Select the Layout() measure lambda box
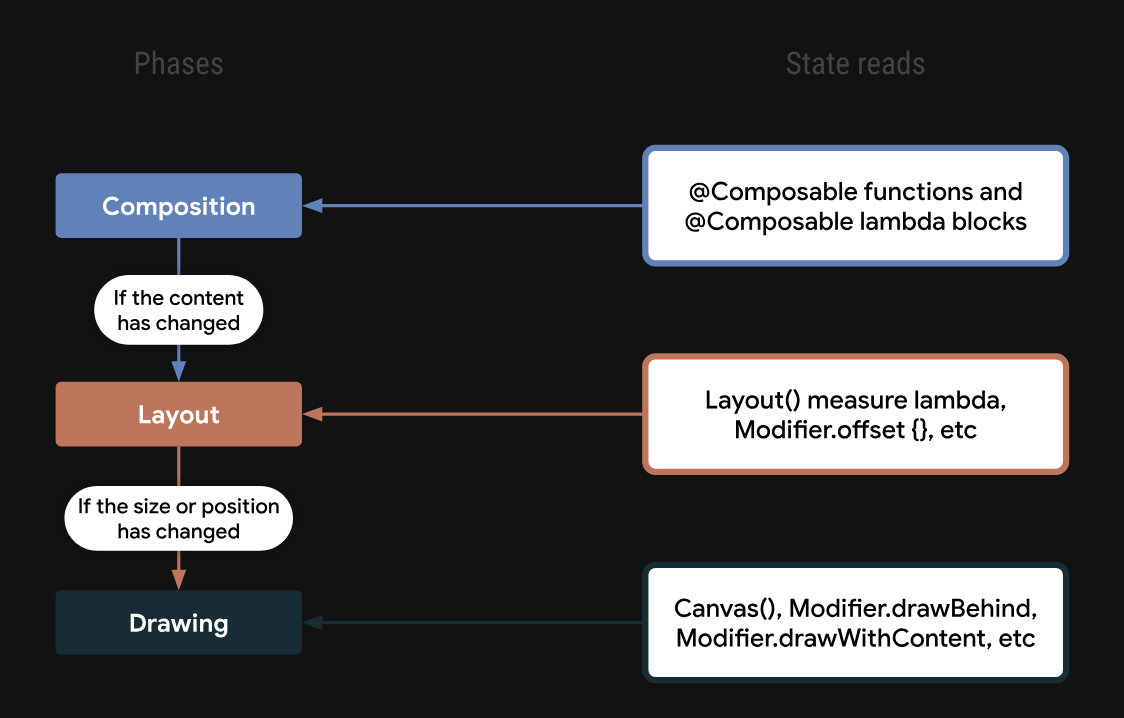This screenshot has width=1124, height=718. pyautogui.click(x=855, y=414)
